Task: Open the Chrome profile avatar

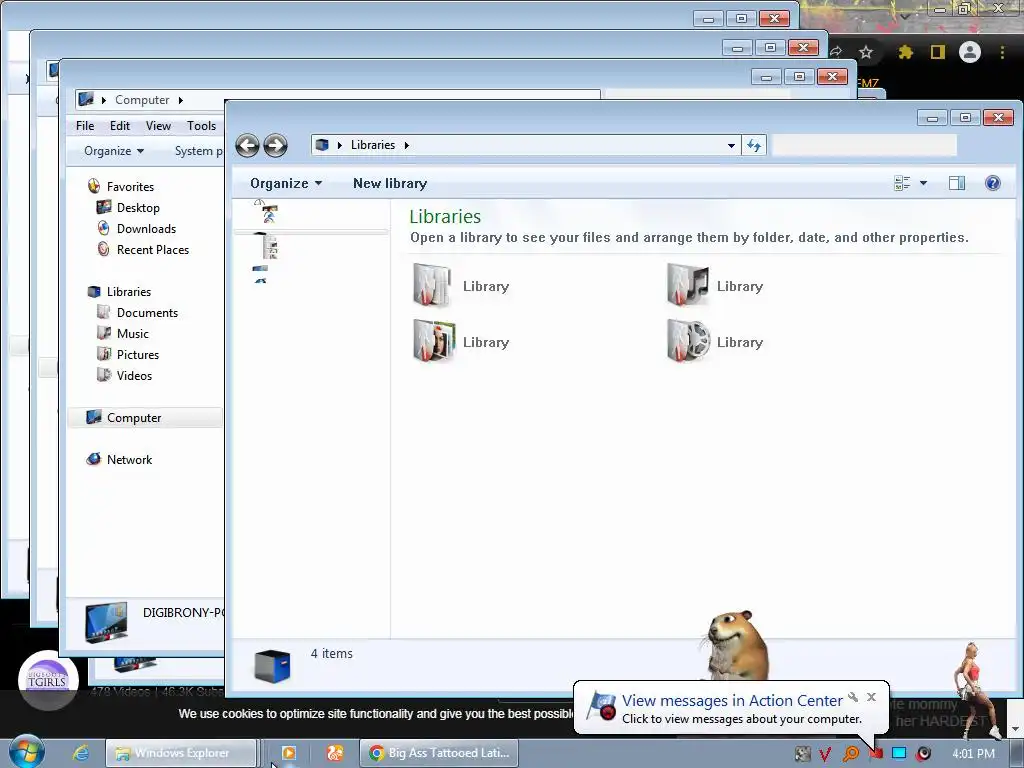Action: [x=970, y=52]
